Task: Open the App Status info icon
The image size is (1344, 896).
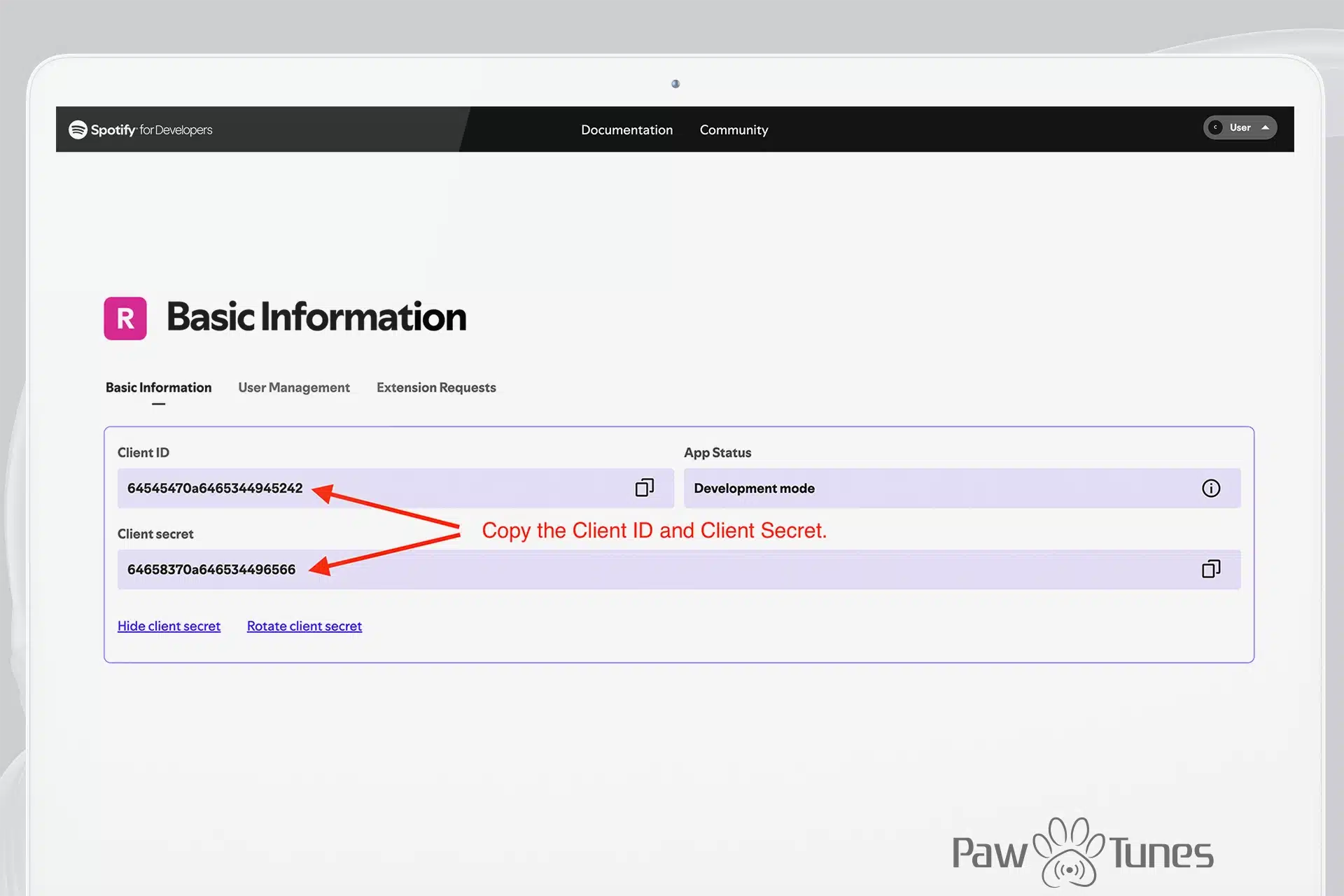Action: click(x=1211, y=488)
